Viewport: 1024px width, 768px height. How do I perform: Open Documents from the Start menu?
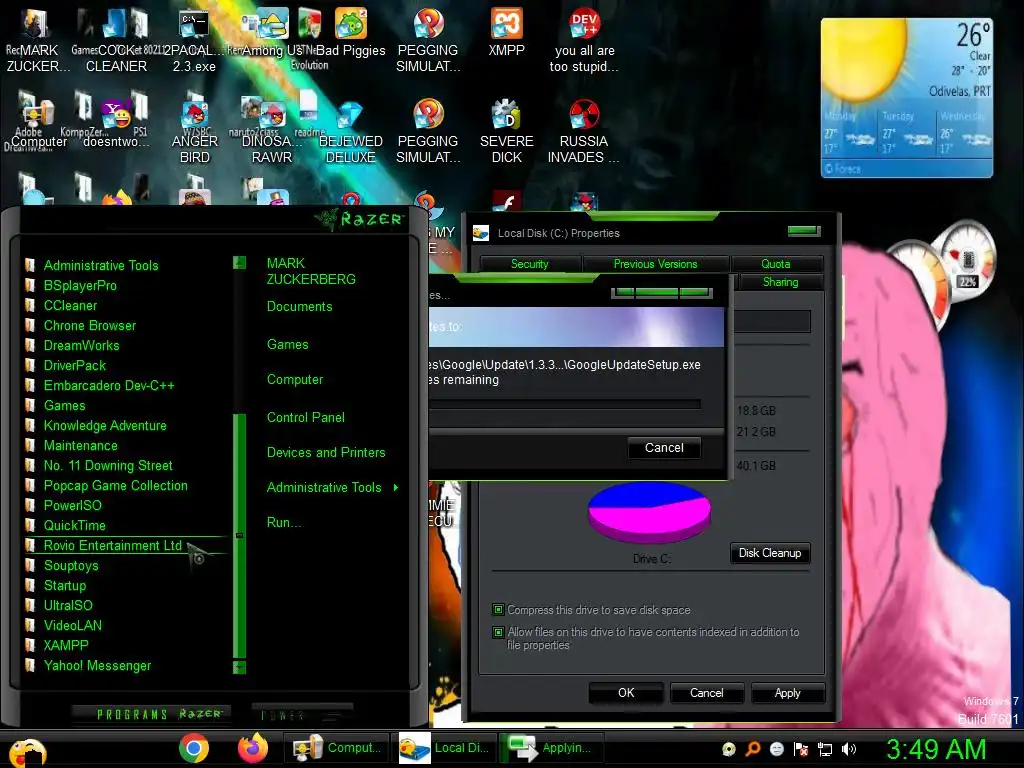point(299,306)
